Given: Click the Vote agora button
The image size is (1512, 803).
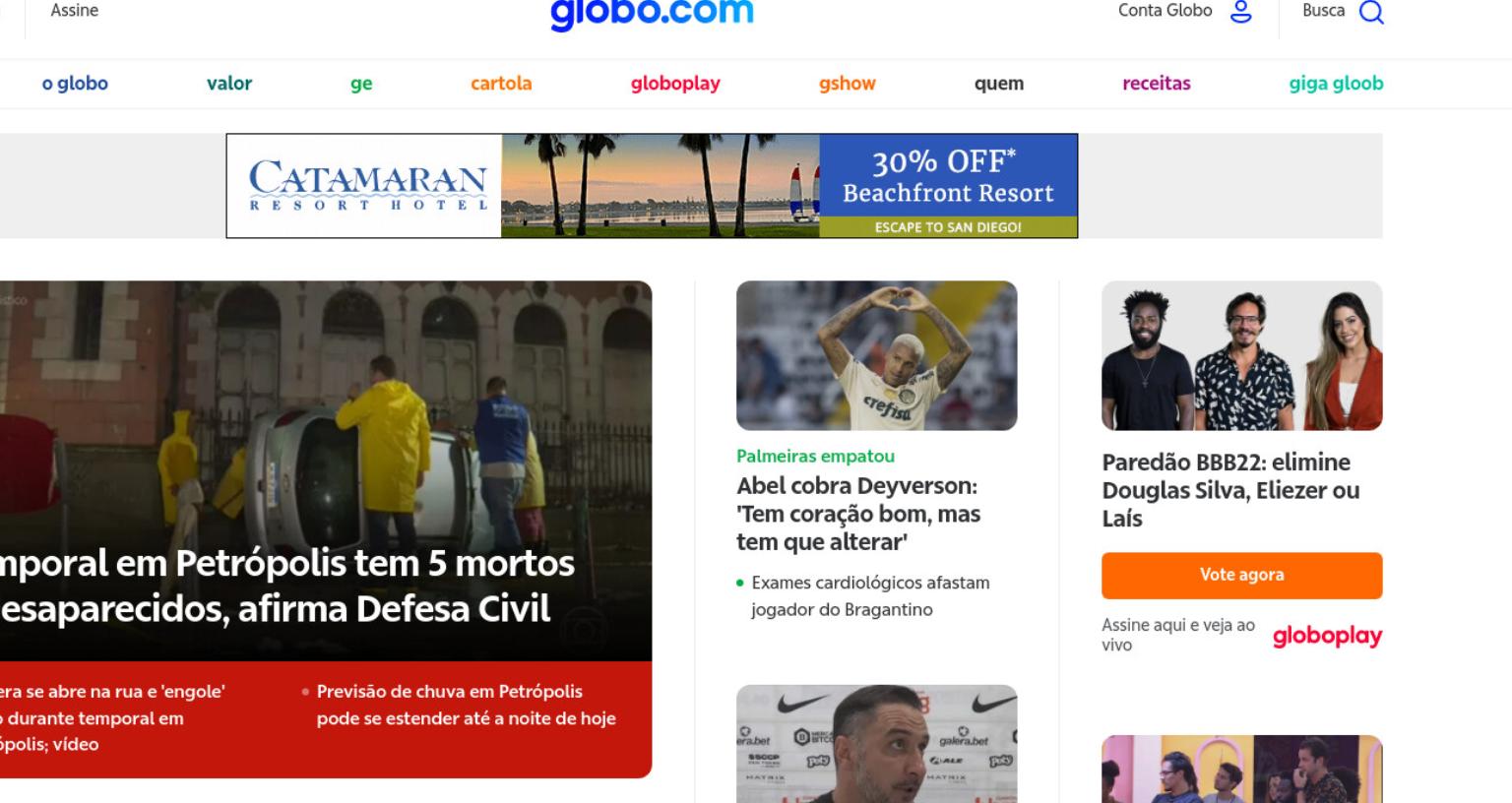Looking at the screenshot, I should tap(1241, 576).
